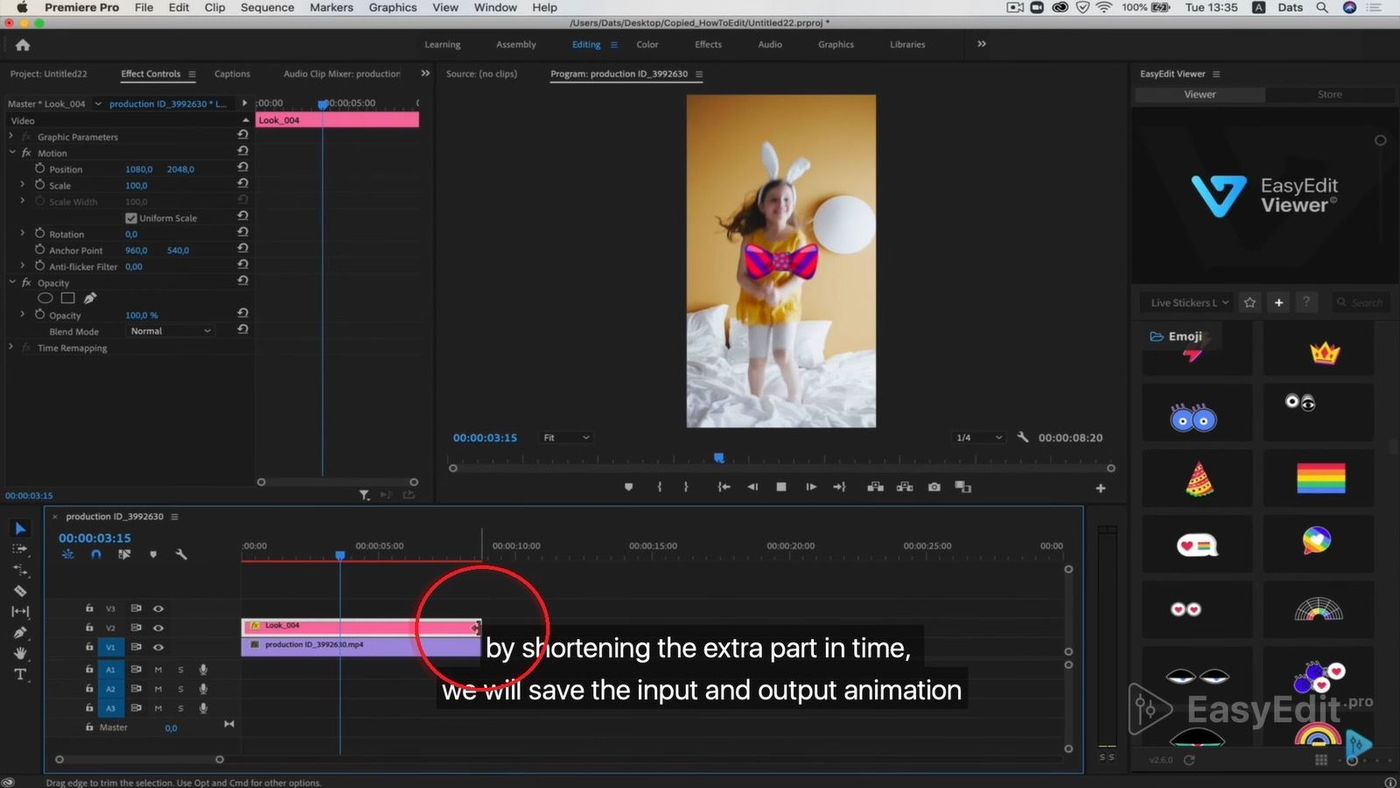Select the Type tool

click(x=20, y=674)
